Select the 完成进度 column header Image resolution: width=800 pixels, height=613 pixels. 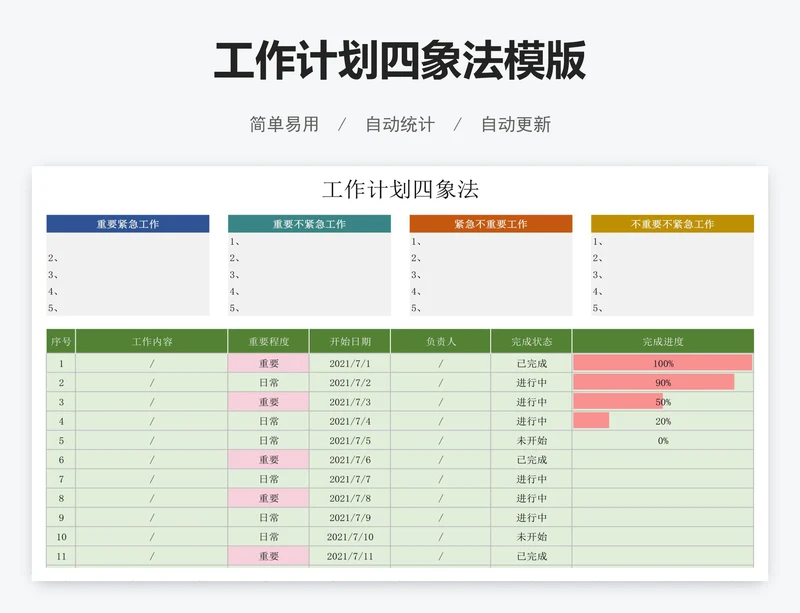point(663,341)
